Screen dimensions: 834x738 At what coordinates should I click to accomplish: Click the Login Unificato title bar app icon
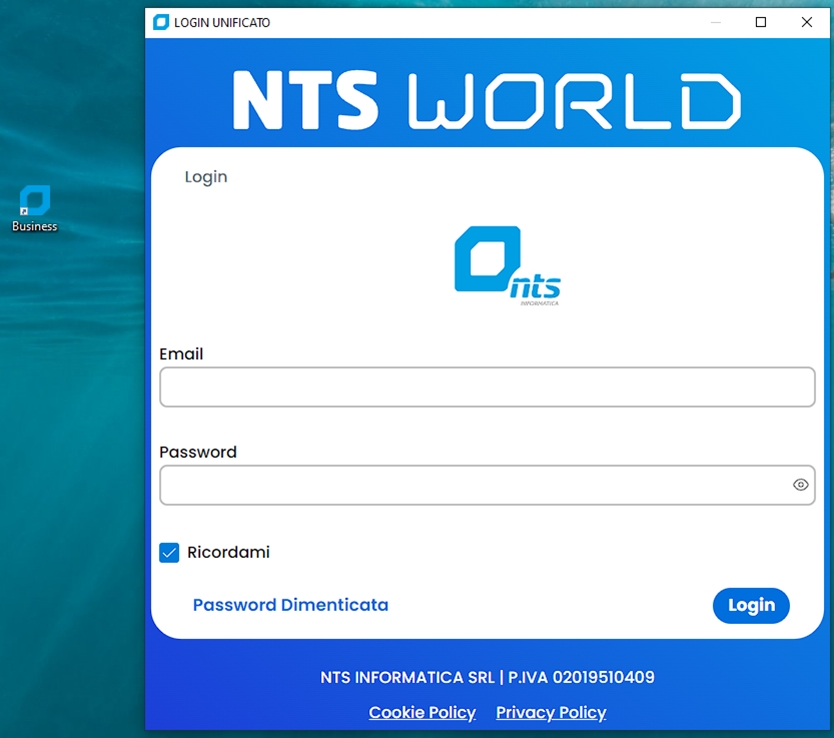(x=161, y=22)
